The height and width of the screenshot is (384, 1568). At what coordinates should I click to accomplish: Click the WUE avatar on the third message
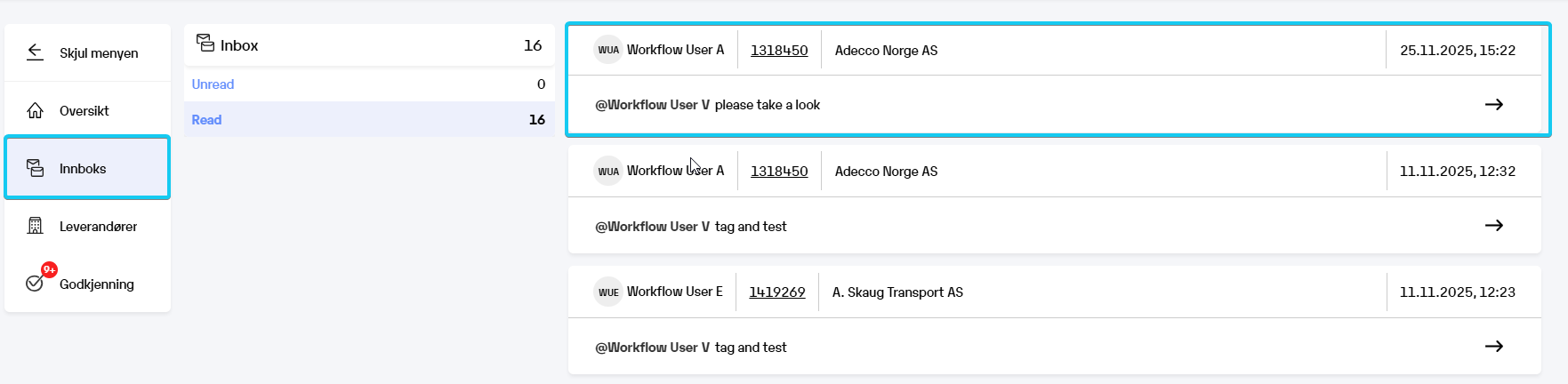[608, 292]
